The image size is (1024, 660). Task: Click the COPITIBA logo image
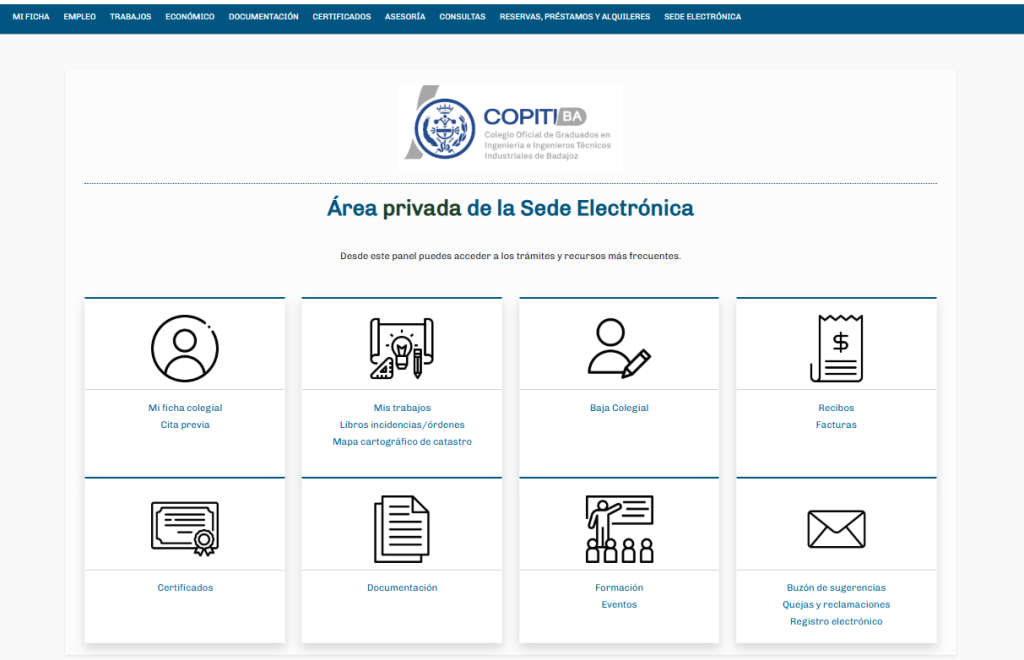click(511, 129)
